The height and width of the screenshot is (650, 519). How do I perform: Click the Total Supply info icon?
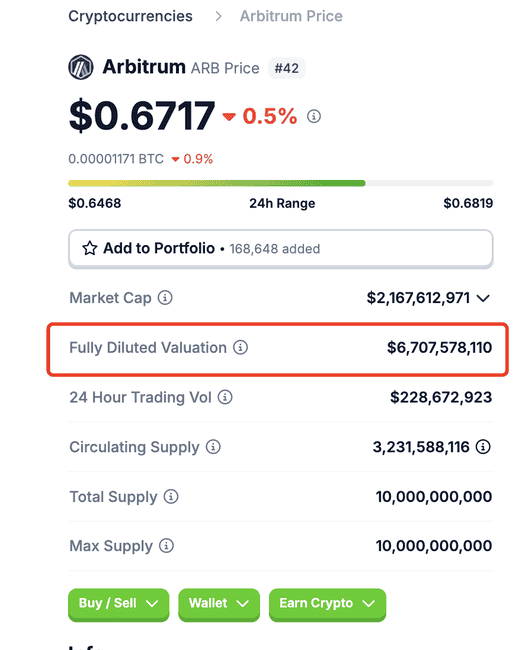(171, 496)
